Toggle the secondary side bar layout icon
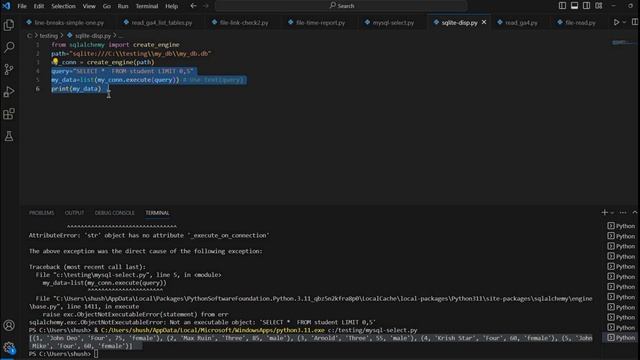 [x=587, y=6]
